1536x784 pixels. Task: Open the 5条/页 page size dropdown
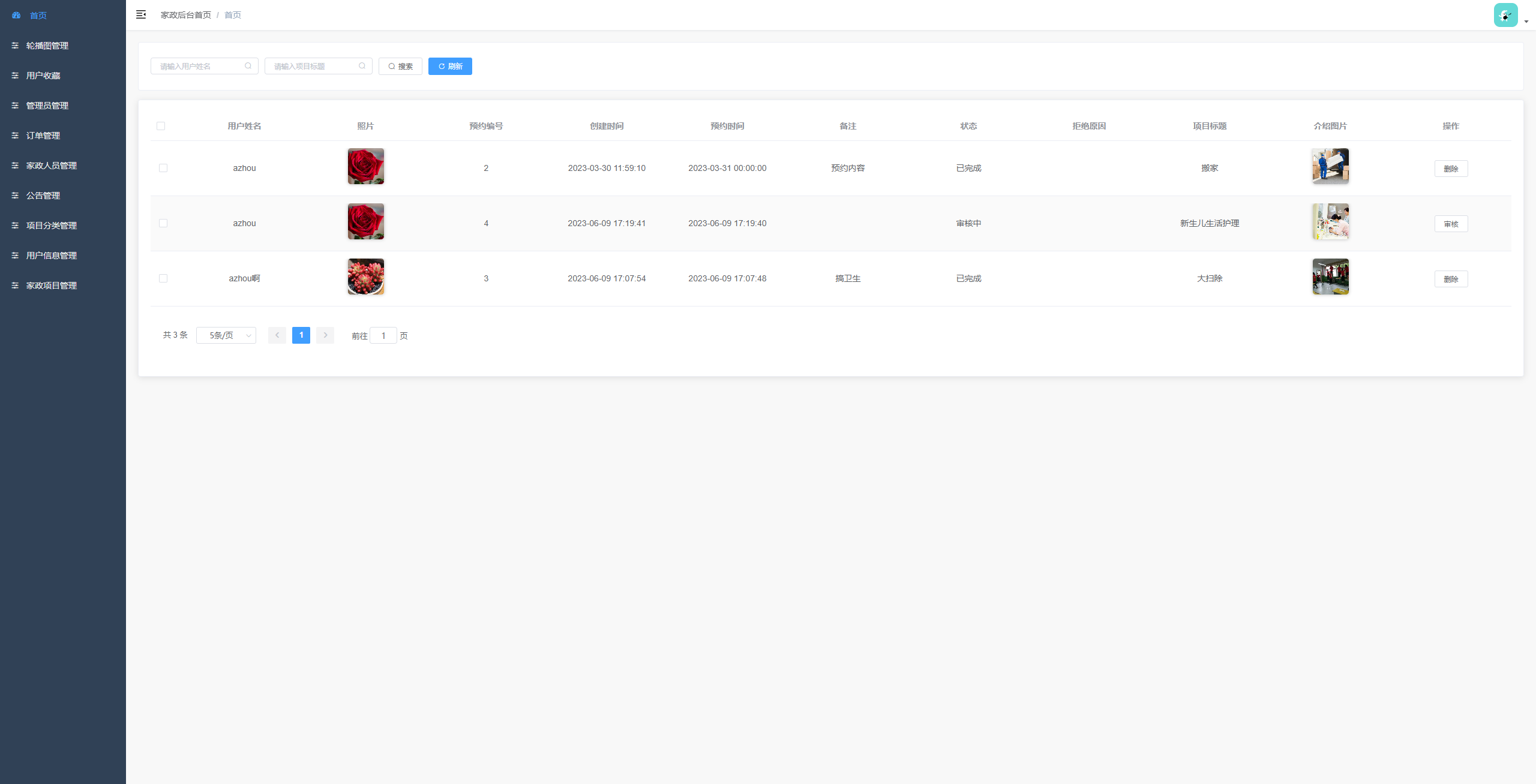[x=226, y=335]
